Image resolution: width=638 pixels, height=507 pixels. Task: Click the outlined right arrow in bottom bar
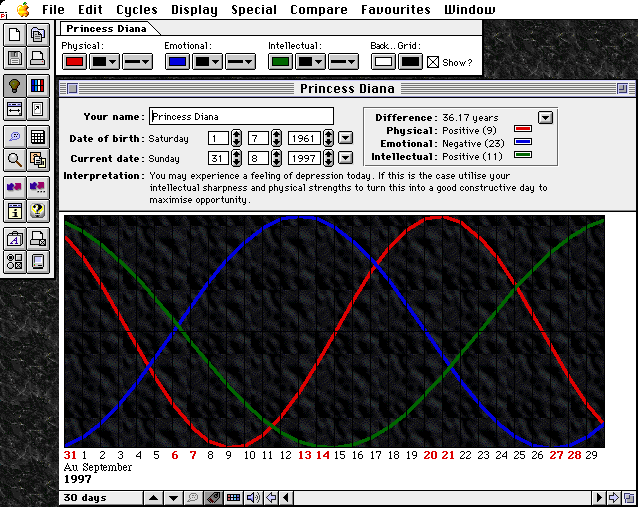(613, 498)
